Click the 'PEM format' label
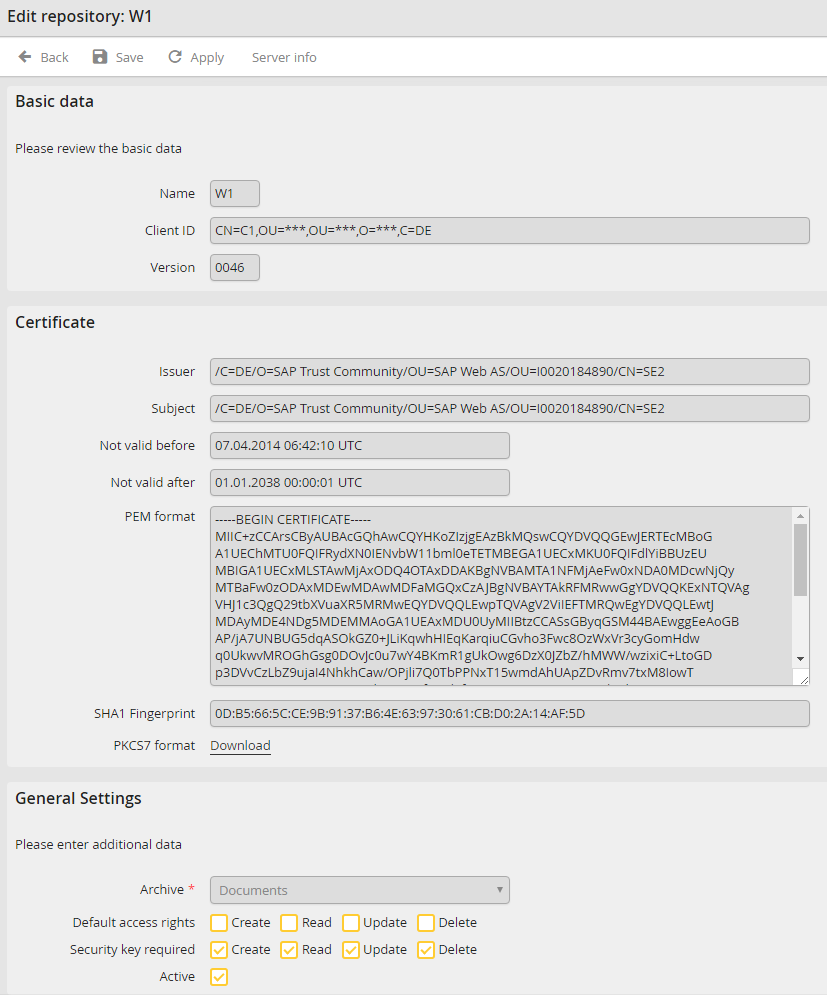The width and height of the screenshot is (827, 995). (160, 517)
